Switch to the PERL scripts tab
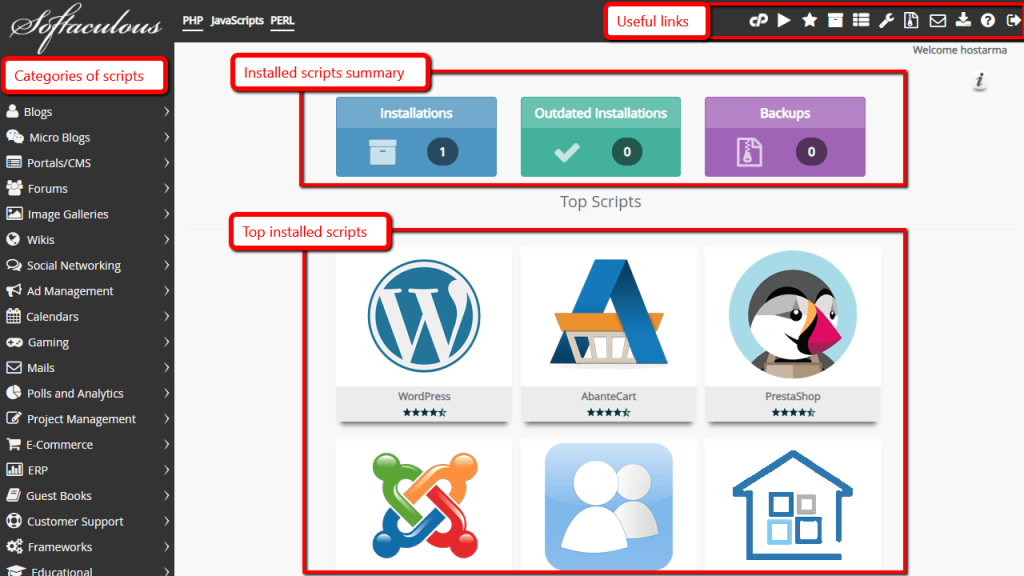 [282, 21]
